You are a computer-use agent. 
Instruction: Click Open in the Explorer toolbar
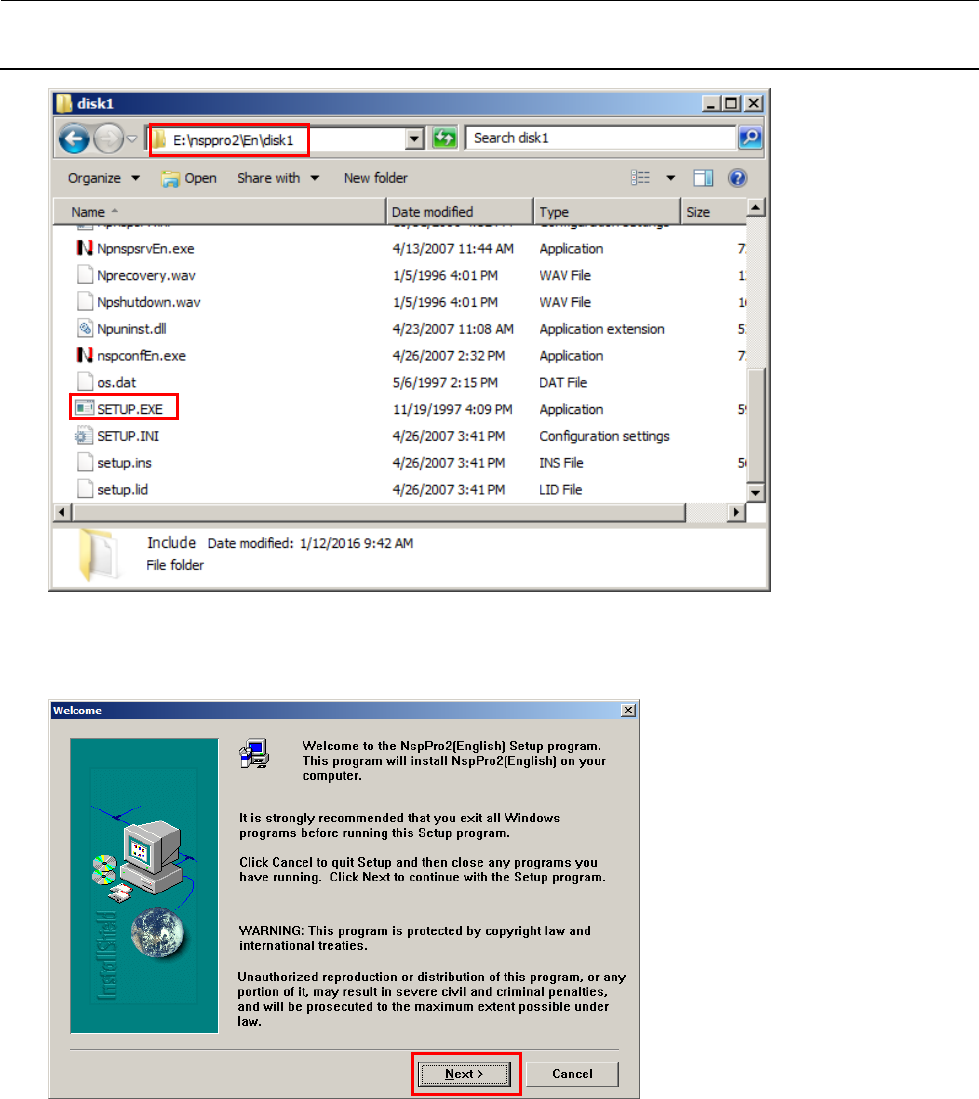pos(189,179)
